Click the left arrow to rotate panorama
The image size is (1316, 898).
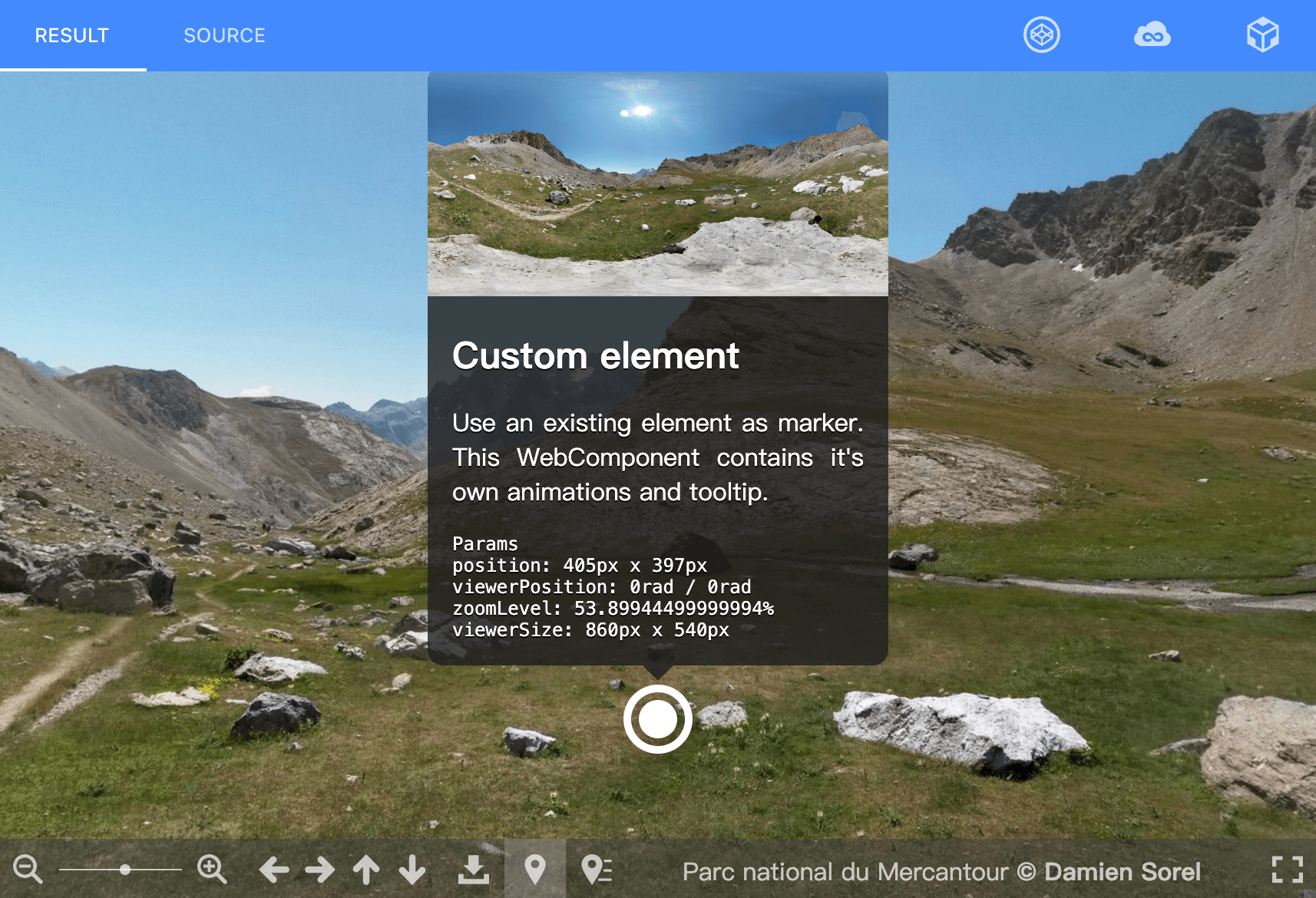pyautogui.click(x=274, y=870)
